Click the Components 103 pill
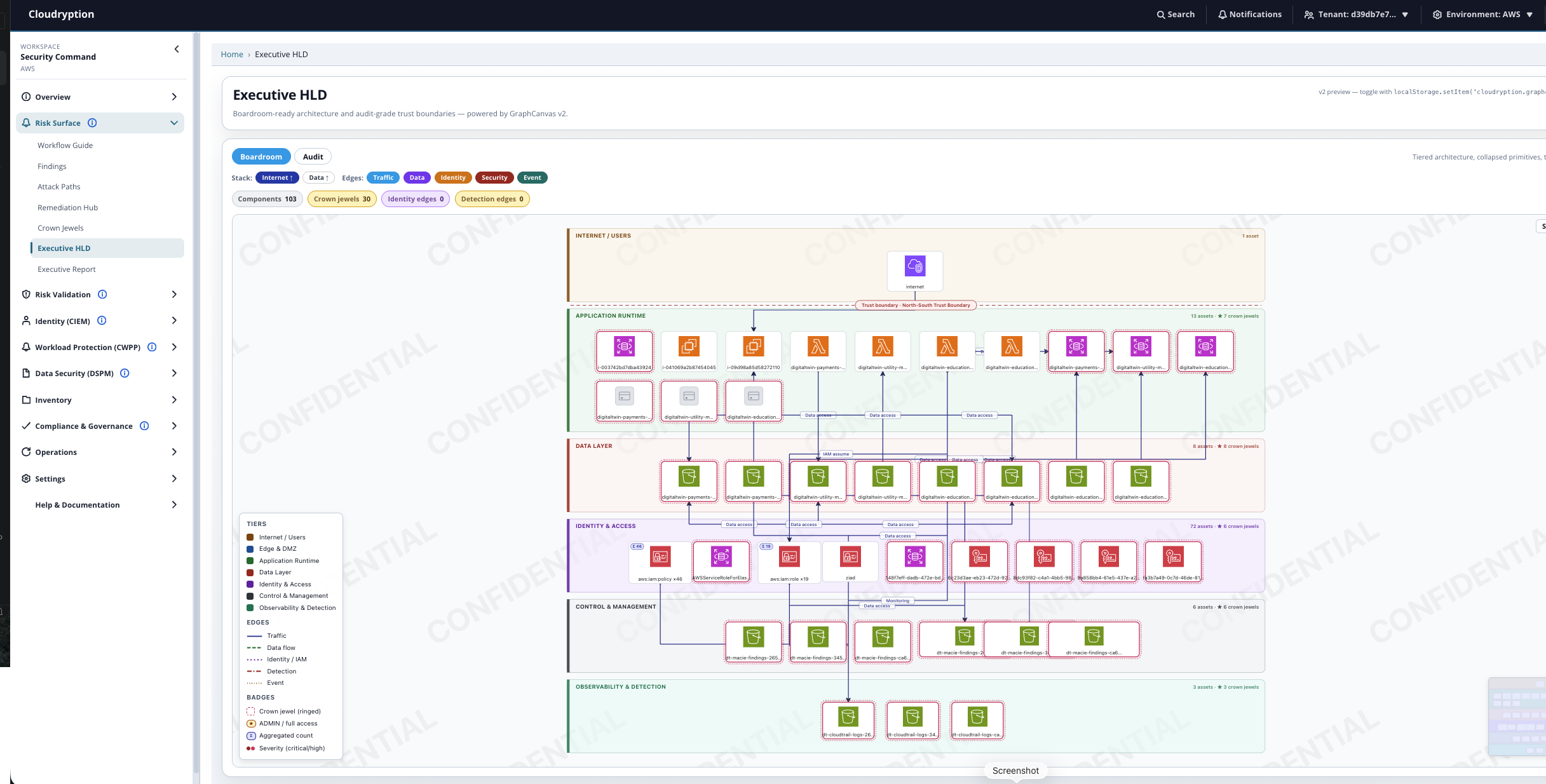The width and height of the screenshot is (1546, 784). 267,199
